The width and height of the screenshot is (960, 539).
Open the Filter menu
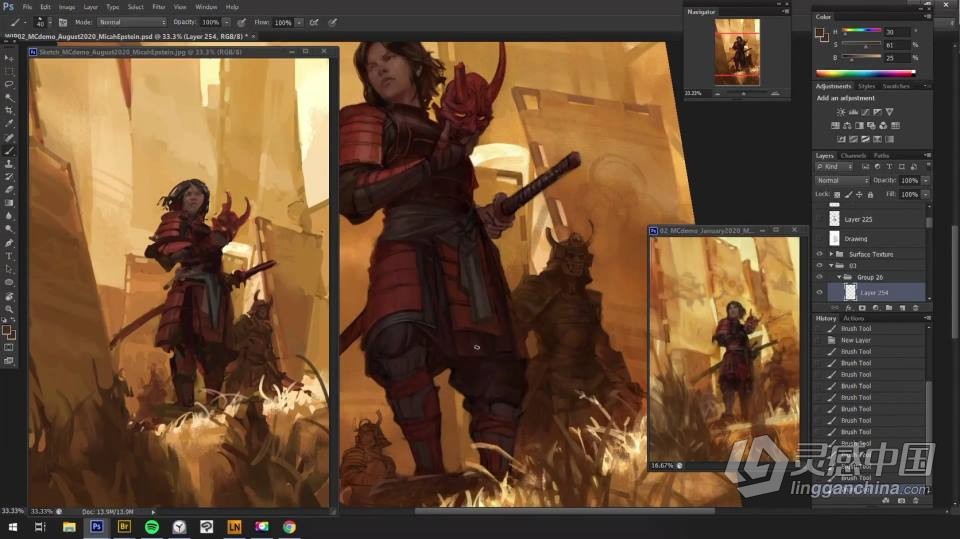[159, 7]
